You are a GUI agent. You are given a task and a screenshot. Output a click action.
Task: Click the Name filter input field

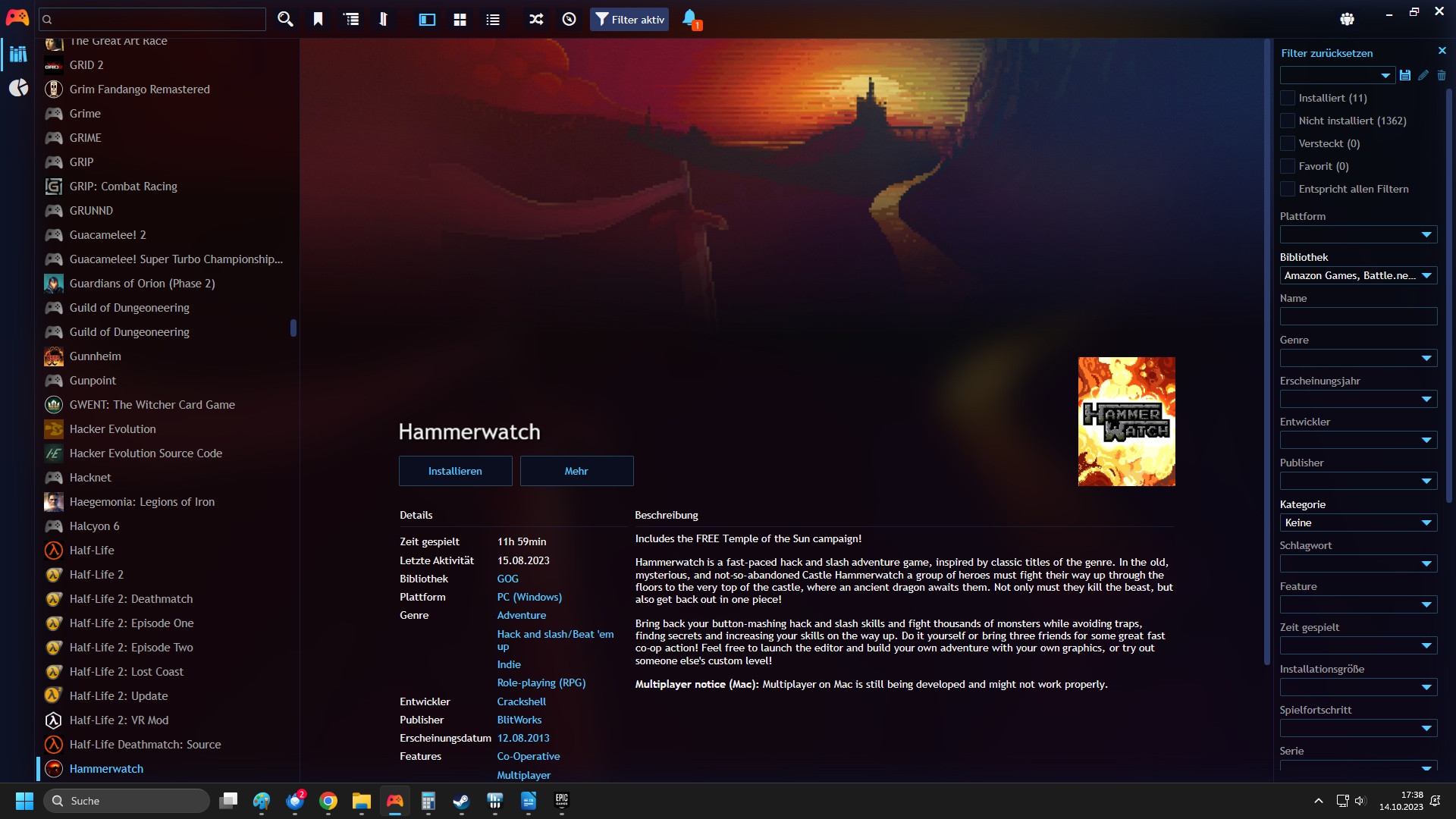tap(1357, 316)
